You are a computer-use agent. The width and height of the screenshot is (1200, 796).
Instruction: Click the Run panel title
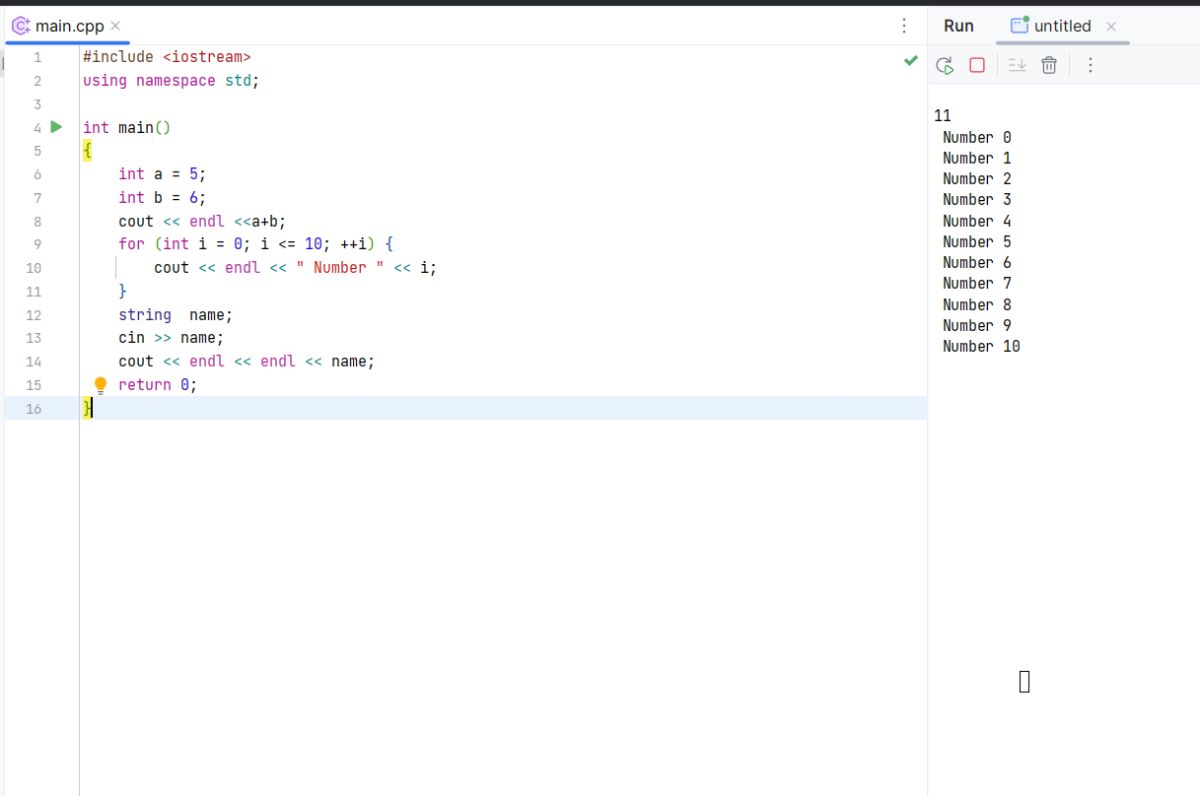[x=959, y=26]
